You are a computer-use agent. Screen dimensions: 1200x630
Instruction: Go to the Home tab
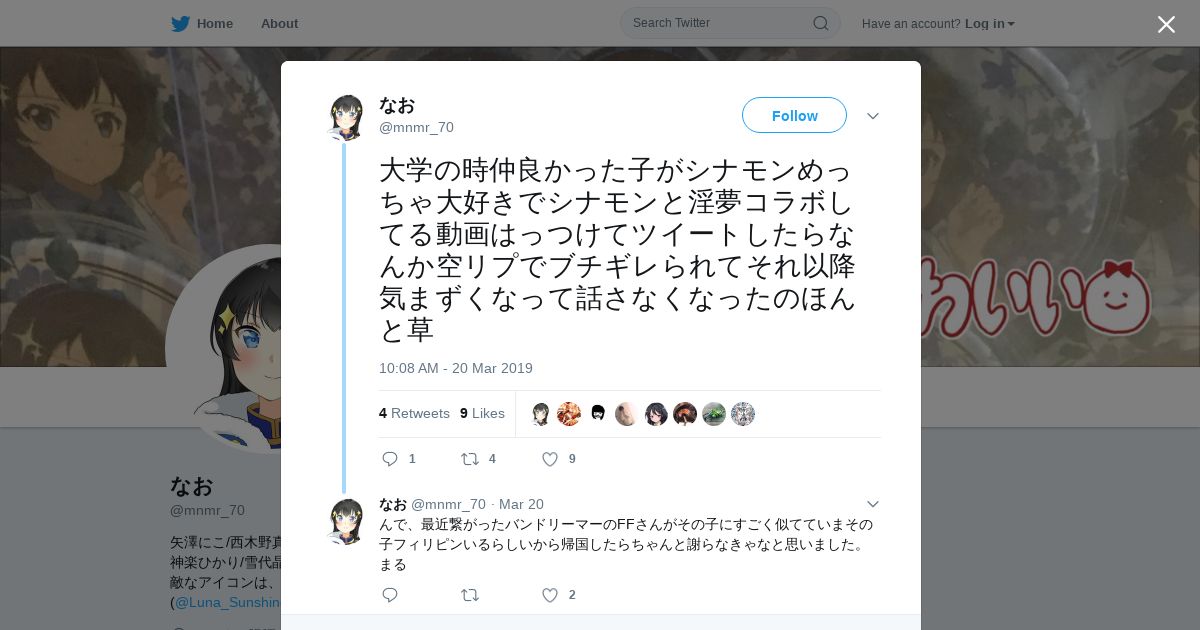202,23
